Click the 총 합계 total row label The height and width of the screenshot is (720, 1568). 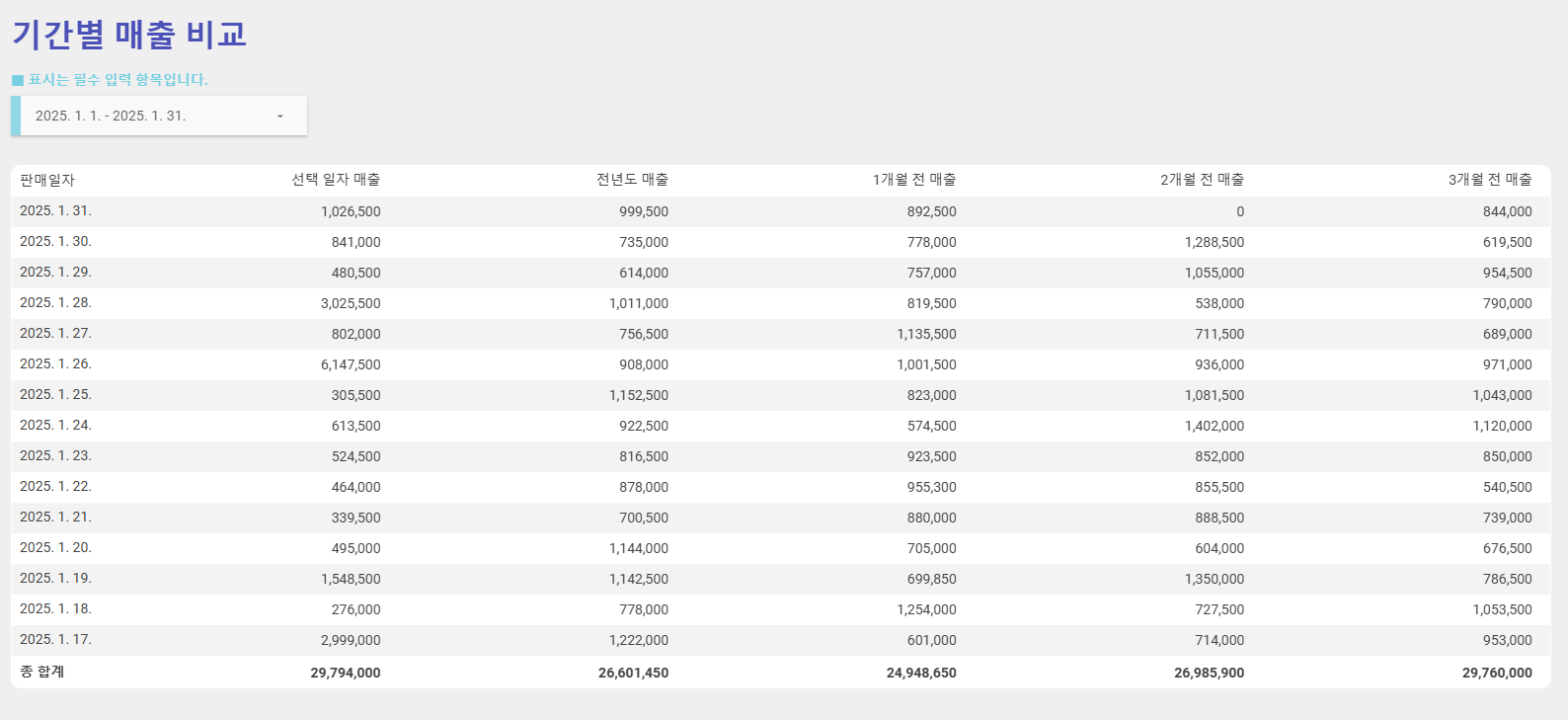click(42, 672)
